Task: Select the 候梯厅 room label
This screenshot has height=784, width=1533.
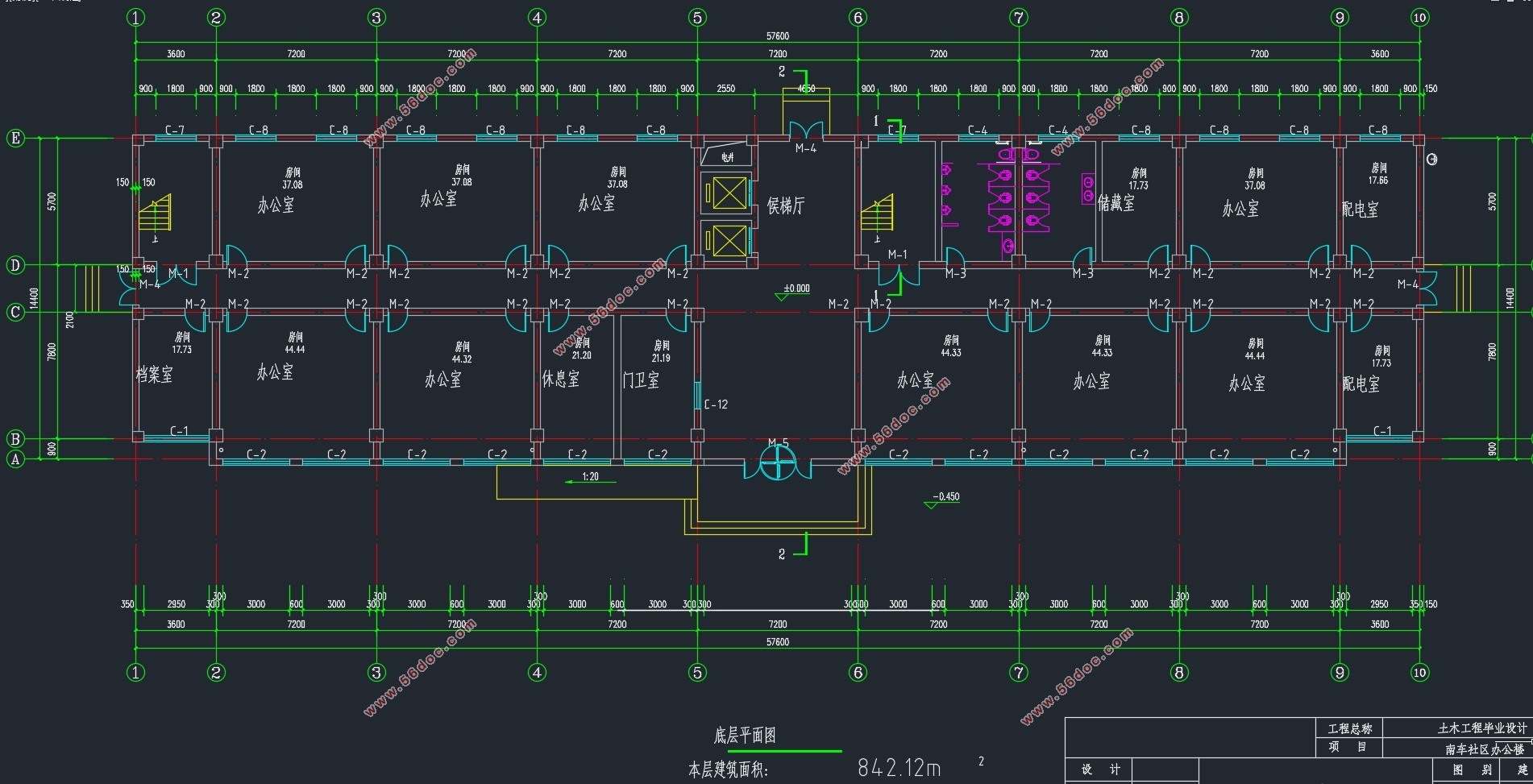Action: 786,206
